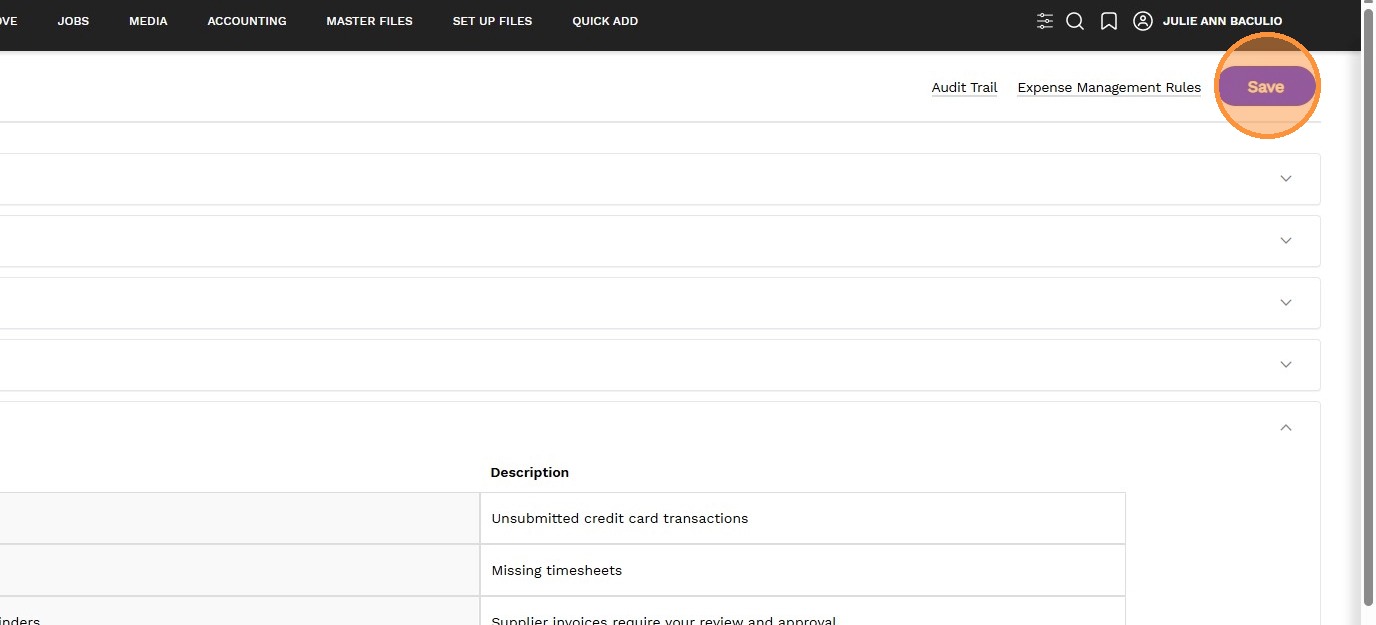Open the Master Files menu
1376x625 pixels.
click(x=369, y=21)
